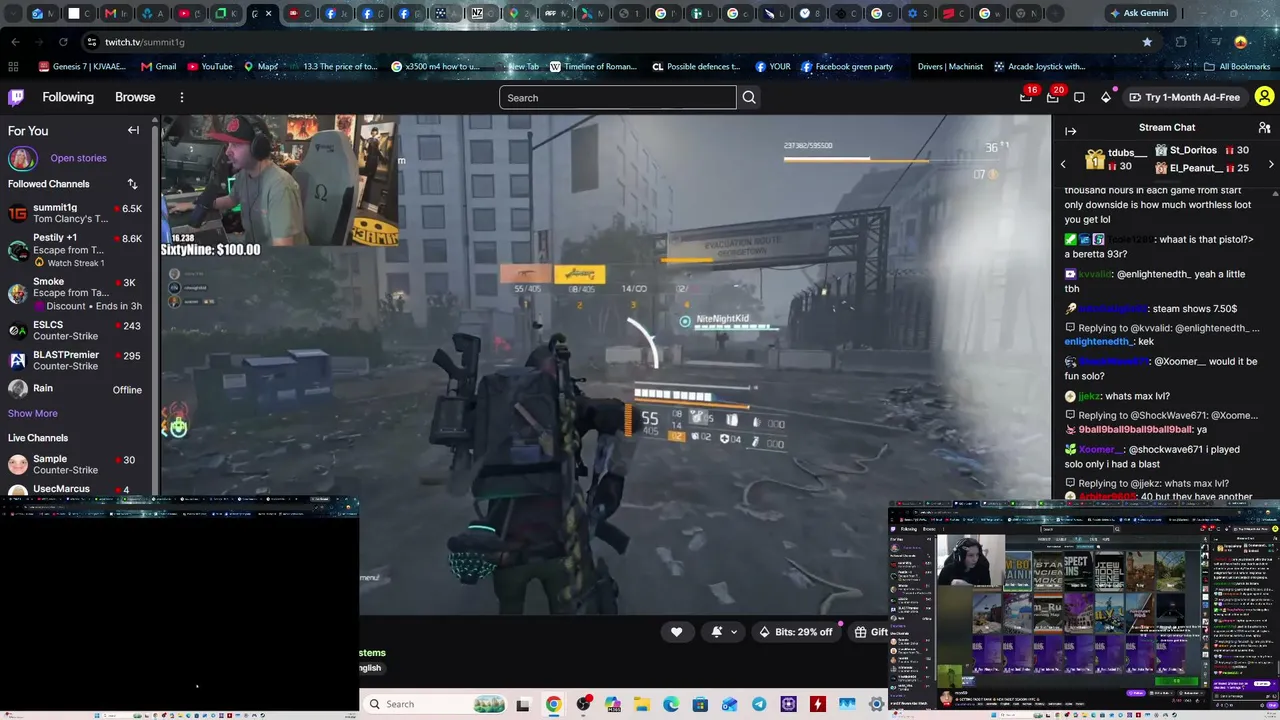
Task: Click the Gift a sub button
Action: [x=870, y=632]
